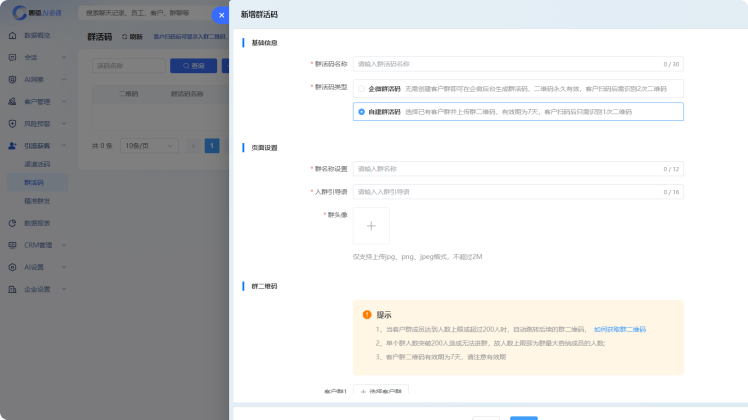Open 群活码 in the sidebar submenu
The height and width of the screenshot is (420, 748).
point(34,183)
